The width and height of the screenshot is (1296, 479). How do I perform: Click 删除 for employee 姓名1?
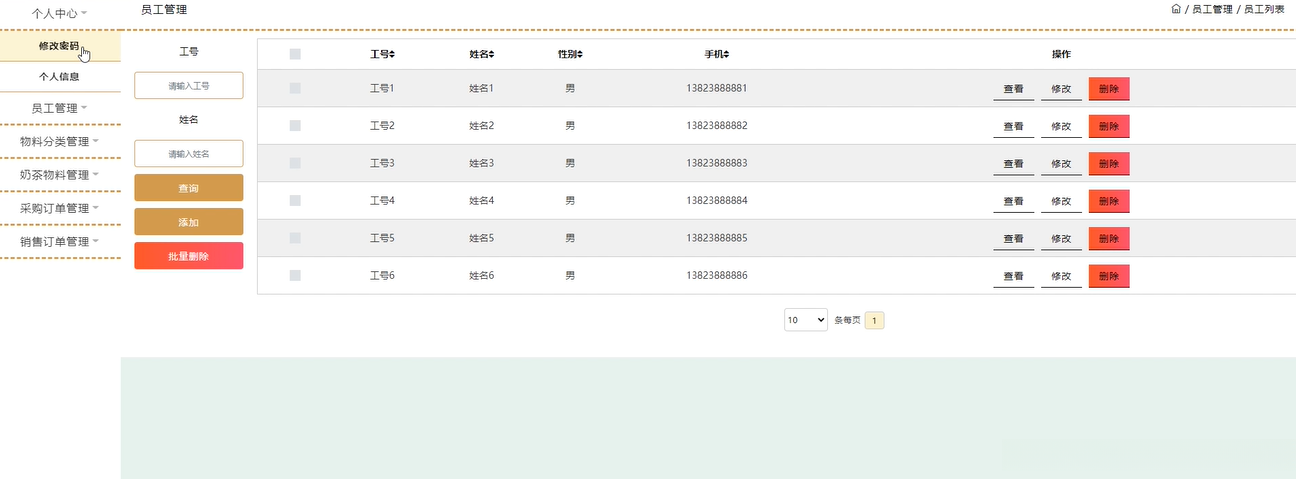[x=1109, y=89]
